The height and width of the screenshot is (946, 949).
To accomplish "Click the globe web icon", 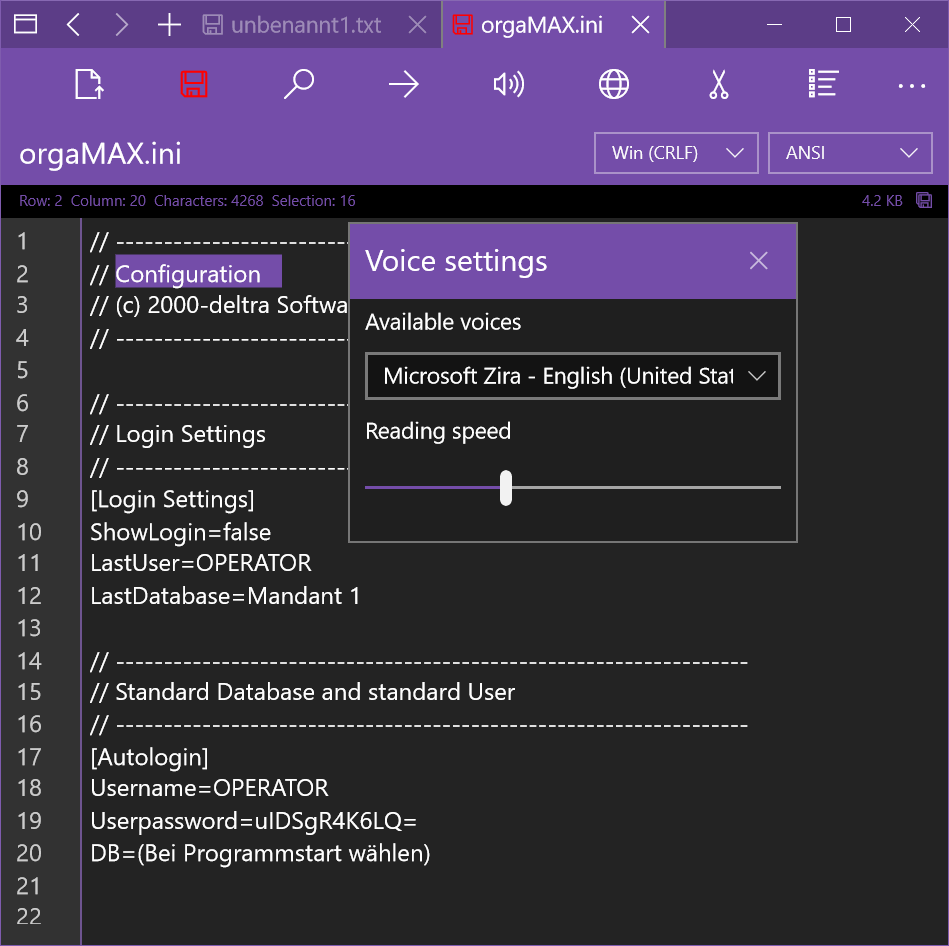I will pyautogui.click(x=614, y=84).
